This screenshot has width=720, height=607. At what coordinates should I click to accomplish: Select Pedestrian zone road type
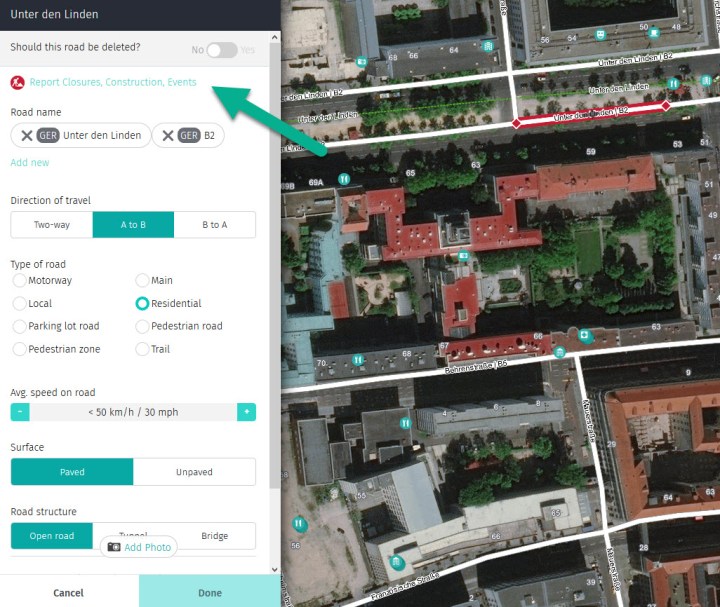coord(19,349)
